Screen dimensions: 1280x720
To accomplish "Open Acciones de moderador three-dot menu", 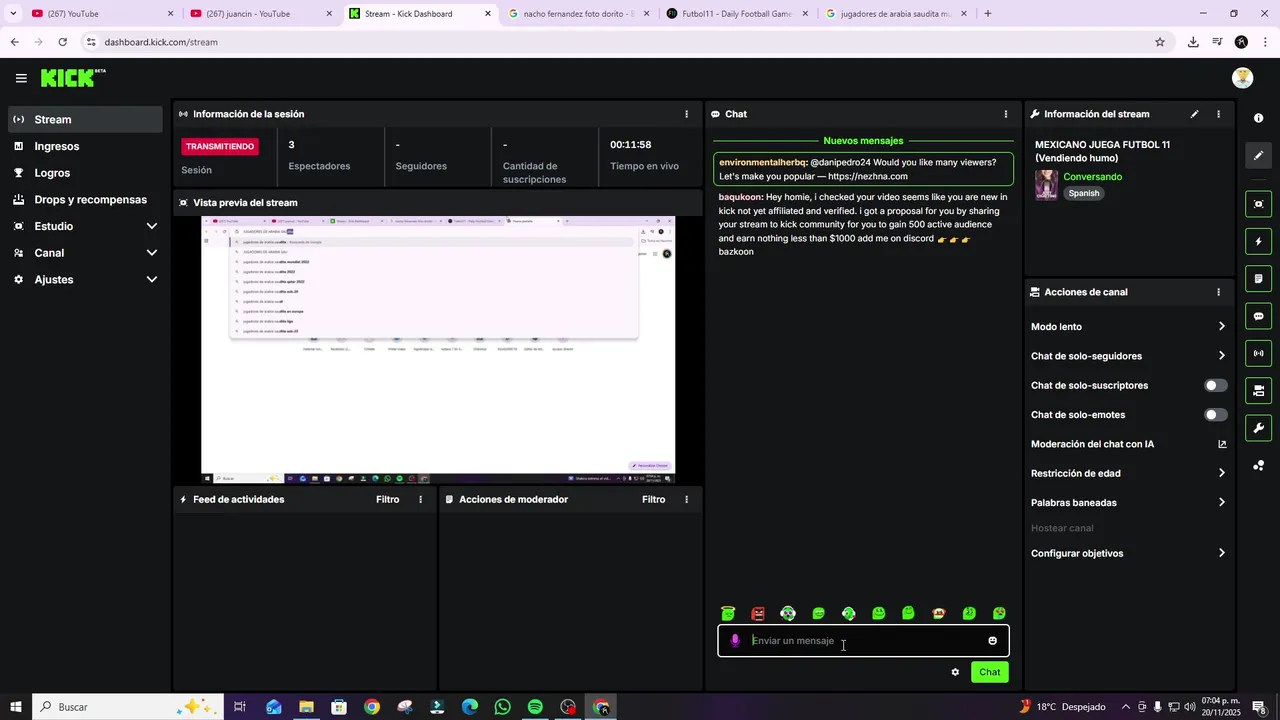I will point(686,499).
